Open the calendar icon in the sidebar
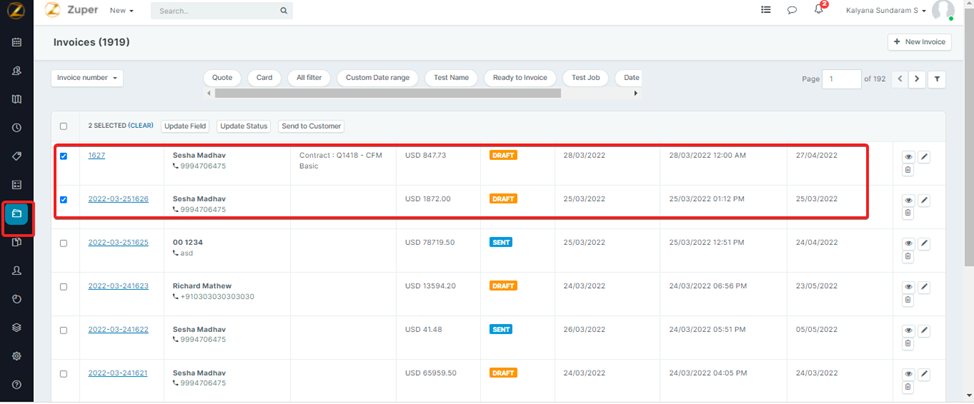This screenshot has width=974, height=404. click(16, 42)
